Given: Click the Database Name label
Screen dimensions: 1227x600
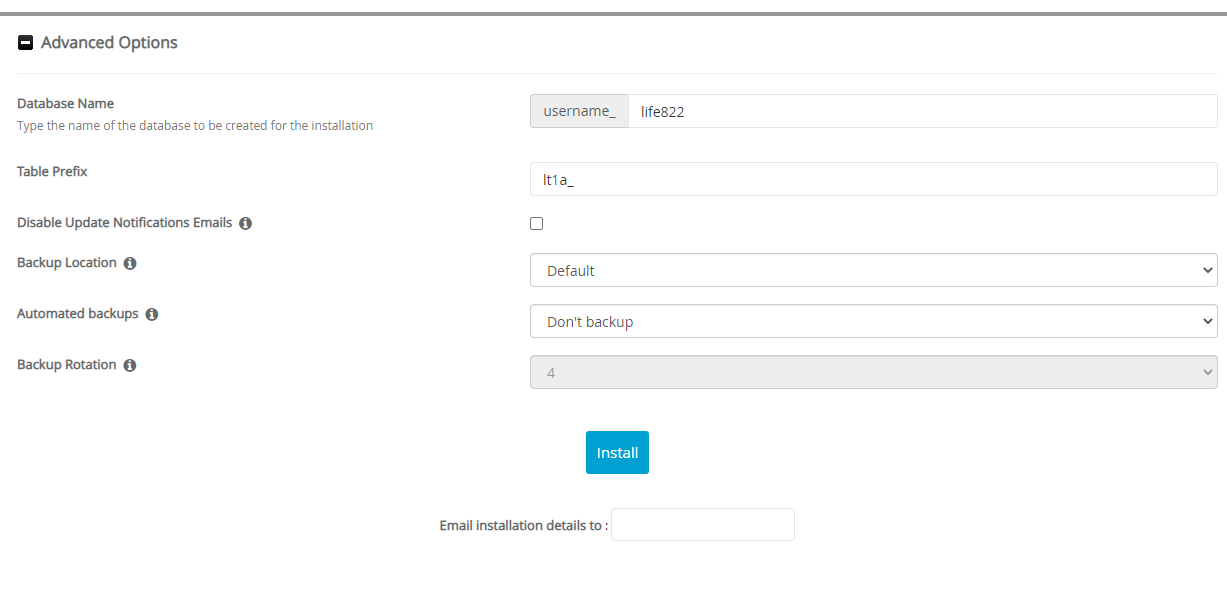Looking at the screenshot, I should [66, 103].
